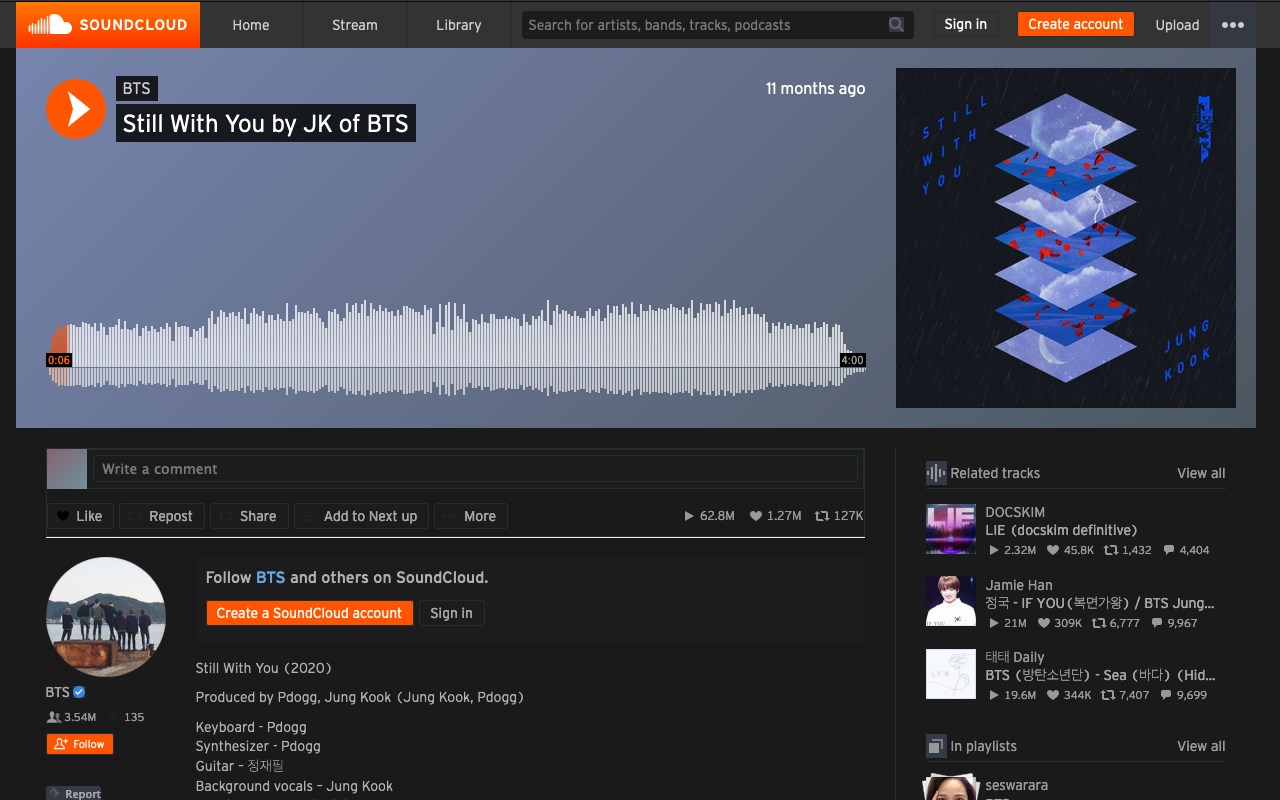The image size is (1280, 800).
Task: View LIE track 2.32M plays
Action: pos(1012,550)
